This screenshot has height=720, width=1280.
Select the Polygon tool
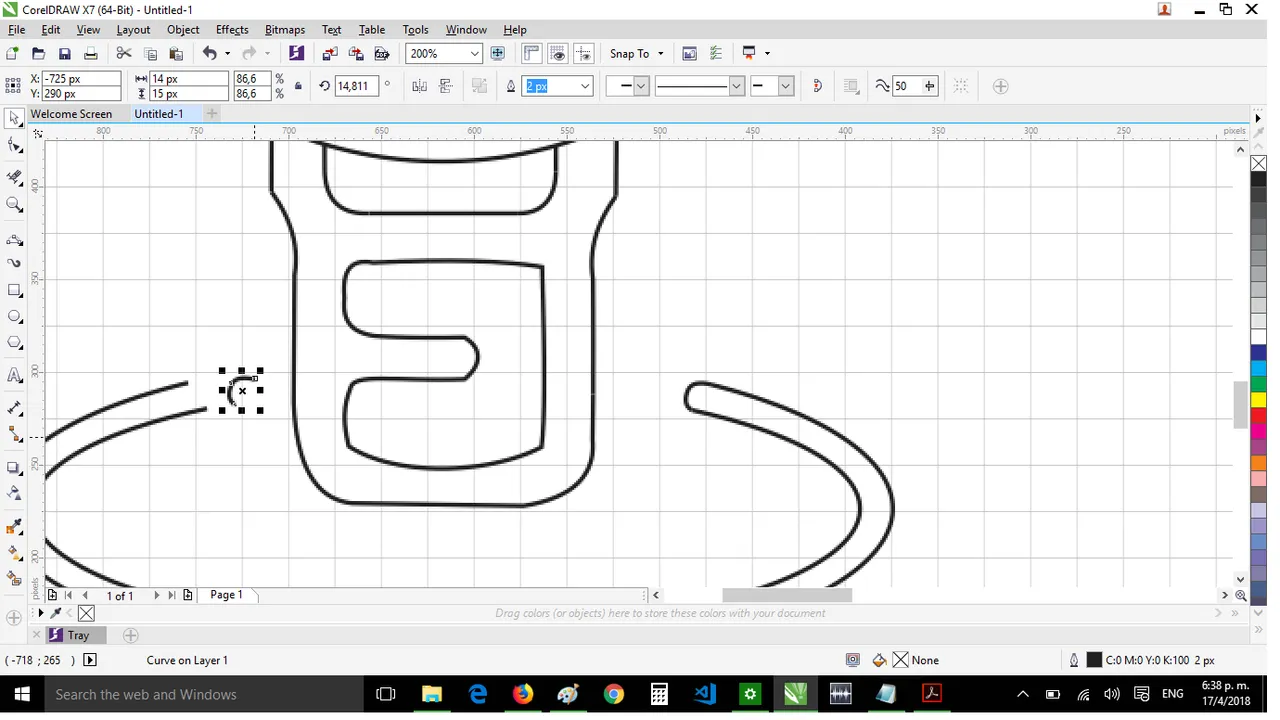[14, 343]
